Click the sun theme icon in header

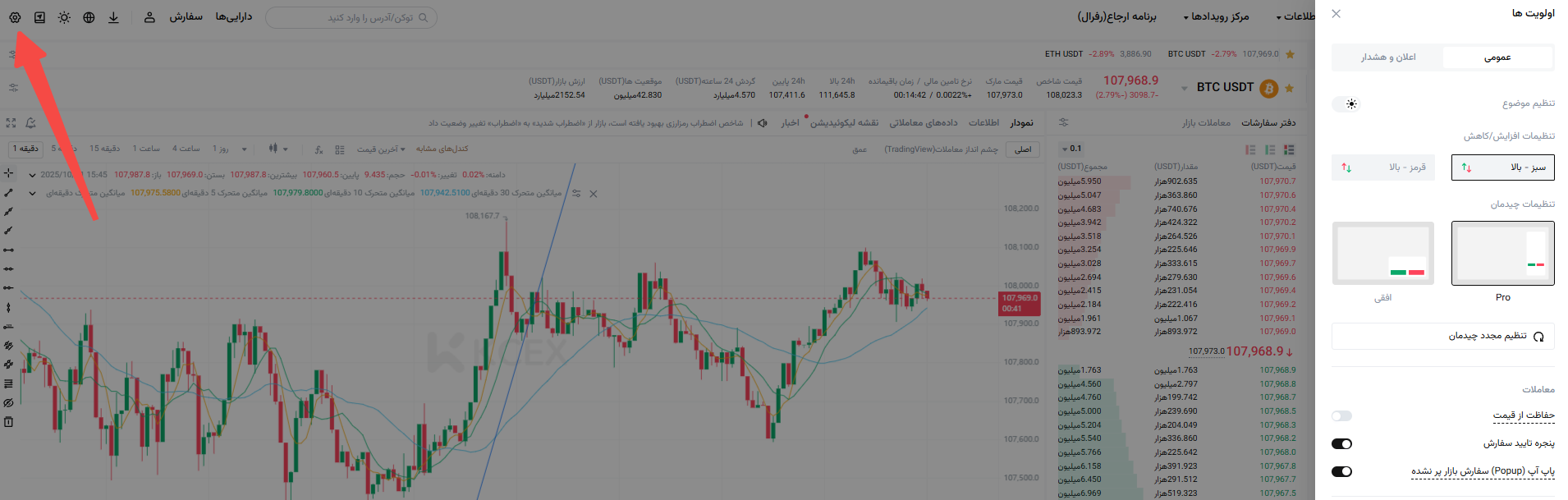click(64, 17)
